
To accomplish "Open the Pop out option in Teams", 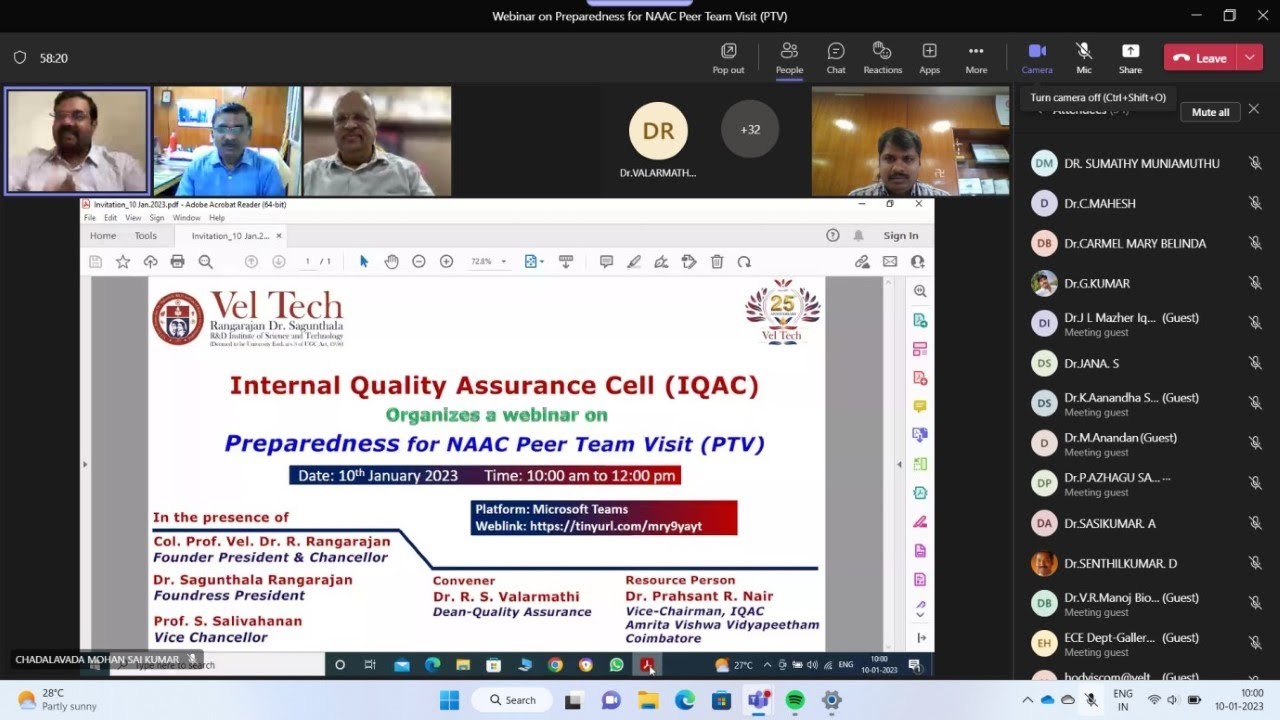I will click(728, 58).
